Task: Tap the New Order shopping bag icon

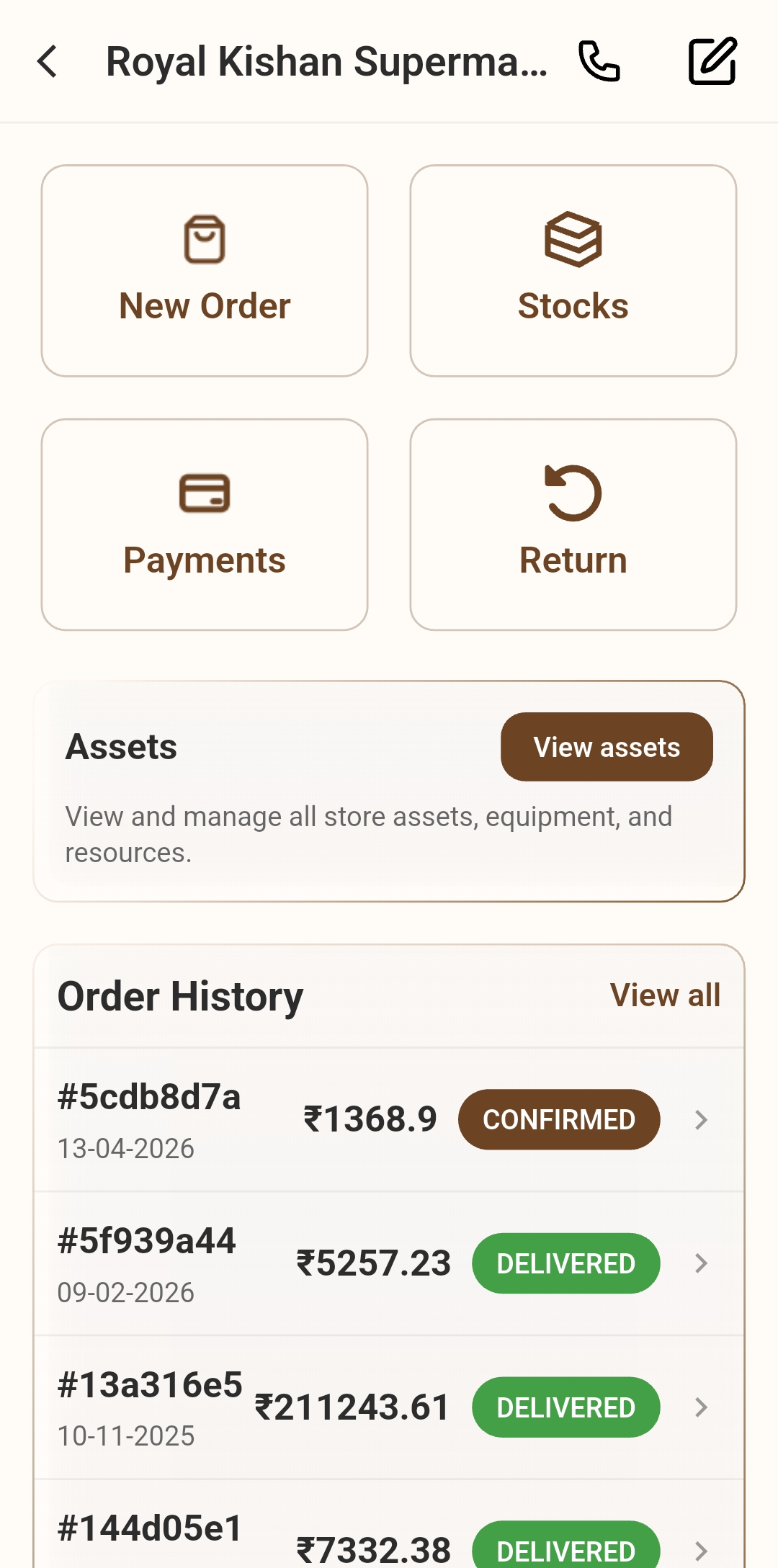Action: pos(205,239)
